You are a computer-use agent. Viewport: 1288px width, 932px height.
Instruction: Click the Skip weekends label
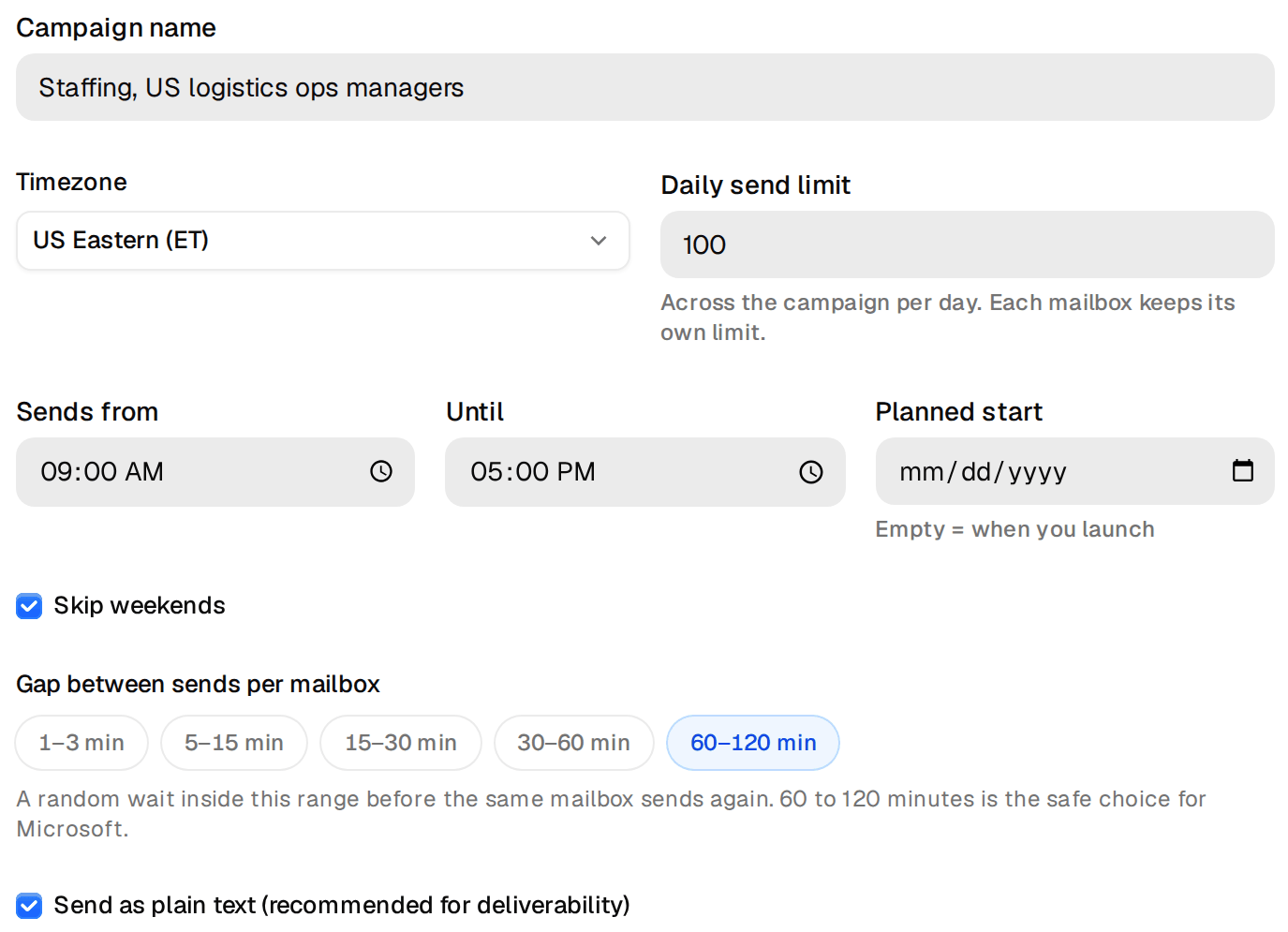point(140,606)
